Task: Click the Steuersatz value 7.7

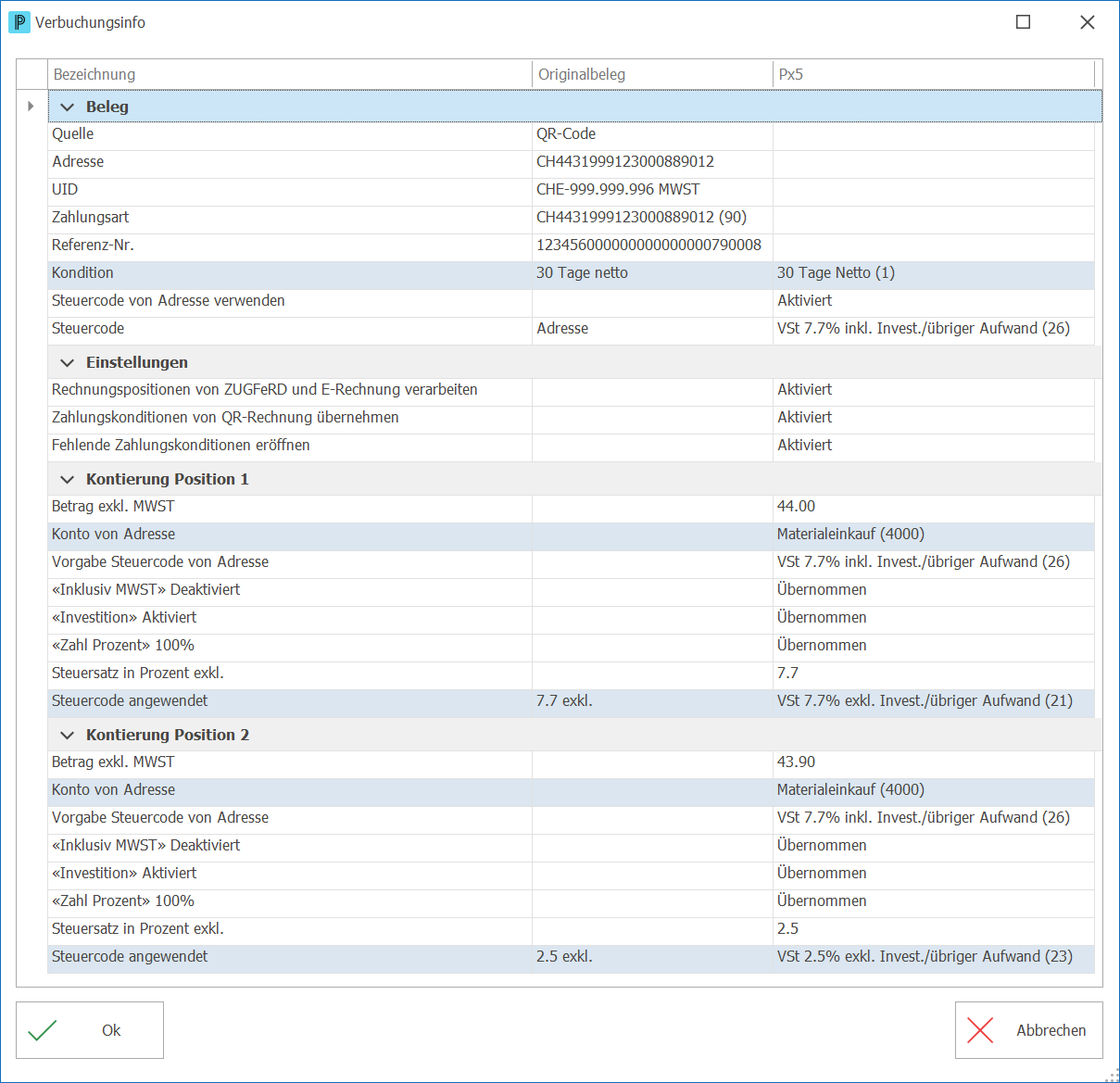Action: coord(787,674)
